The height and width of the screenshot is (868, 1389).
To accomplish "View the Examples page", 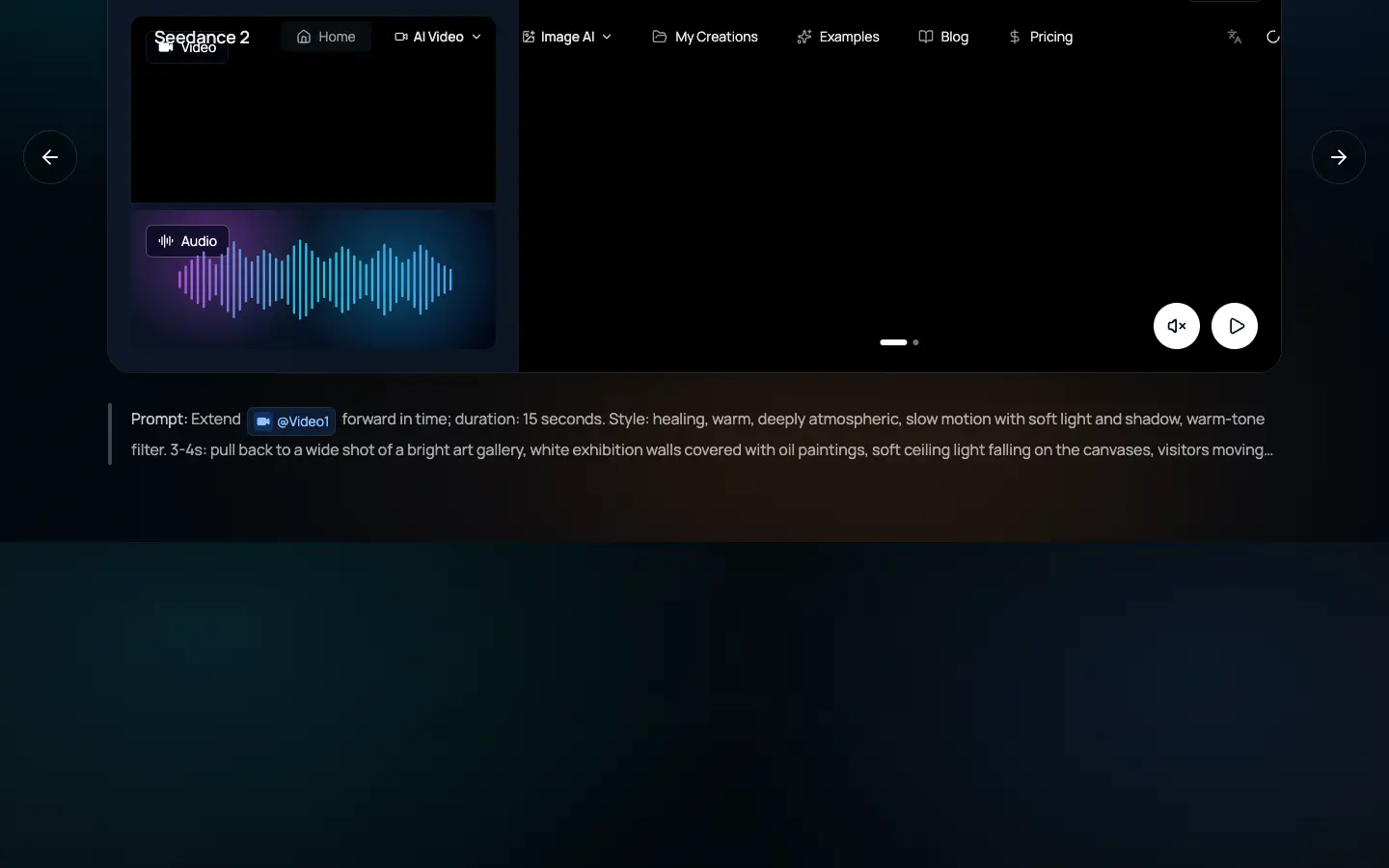I will coord(838,37).
